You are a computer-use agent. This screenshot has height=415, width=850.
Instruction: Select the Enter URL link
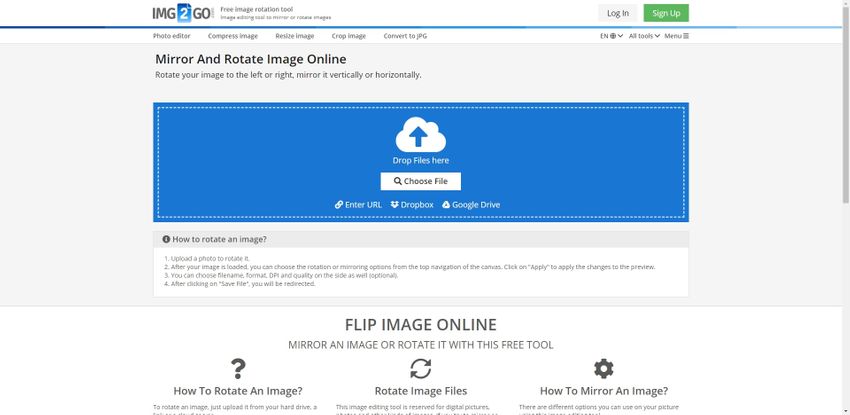point(358,205)
